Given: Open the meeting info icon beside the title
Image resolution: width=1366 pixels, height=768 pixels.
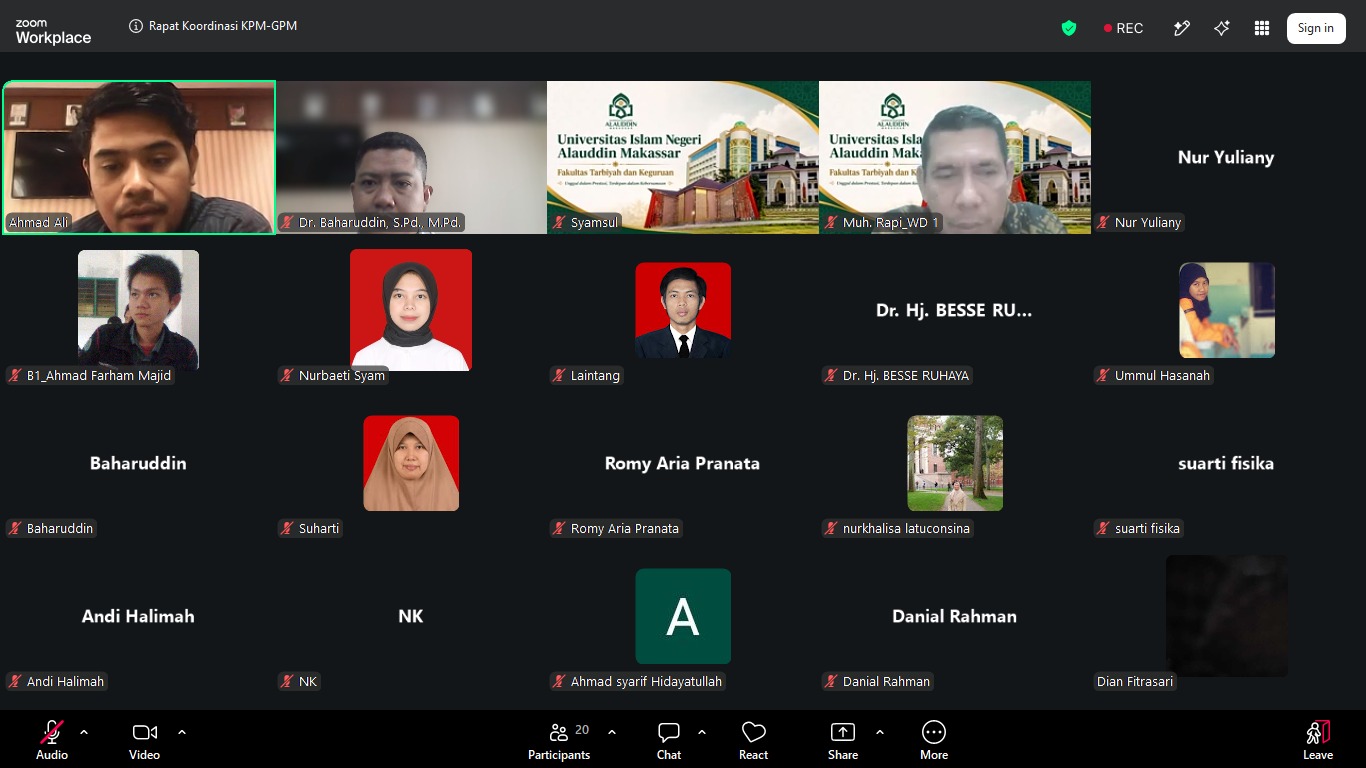Looking at the screenshot, I should pos(136,26).
